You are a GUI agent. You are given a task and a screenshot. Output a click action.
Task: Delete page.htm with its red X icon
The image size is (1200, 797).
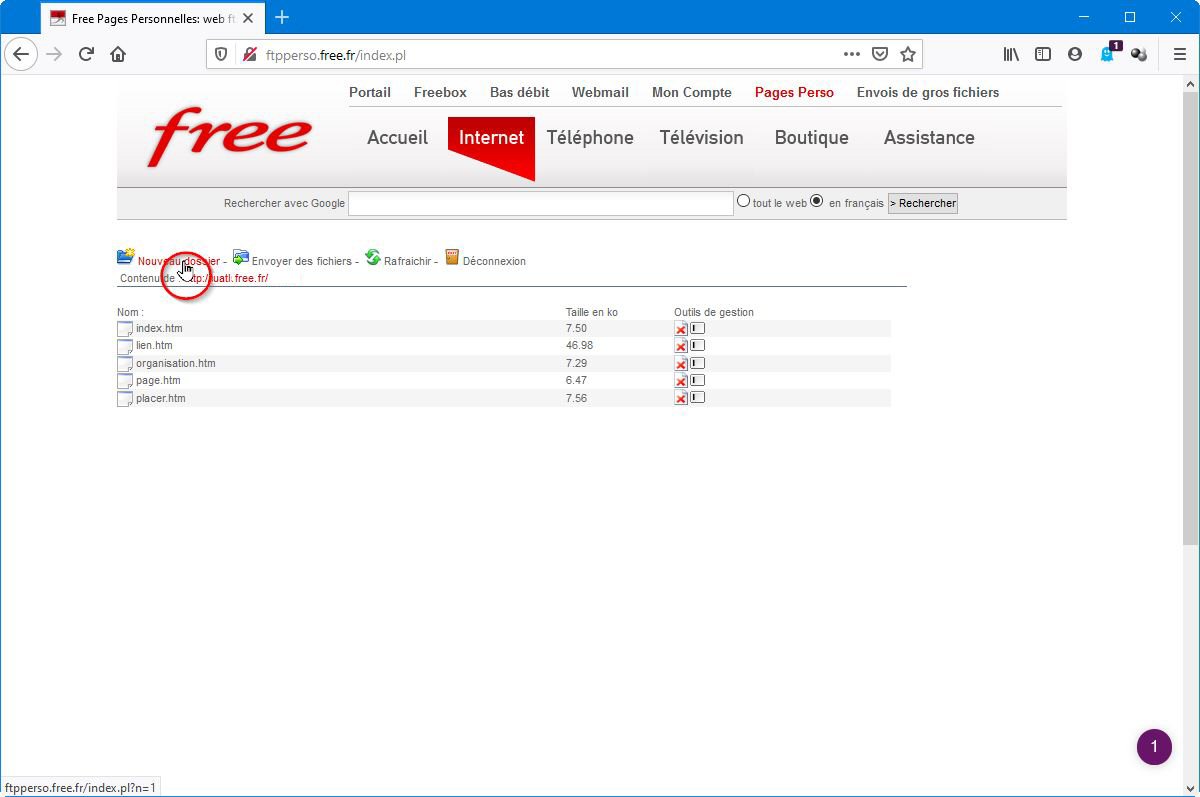(x=681, y=380)
